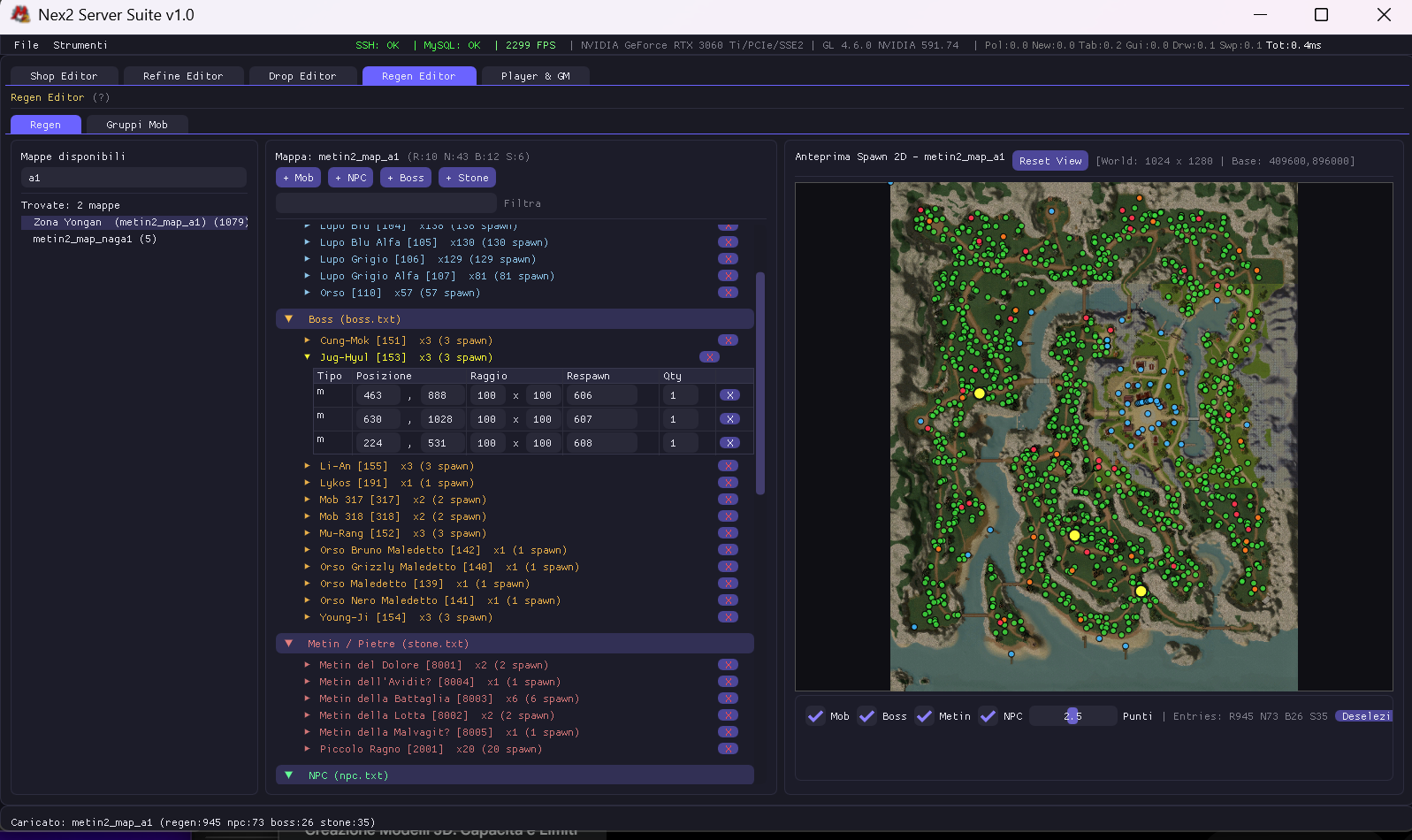Delete the Lupo Grigio Alfa [107] entry

point(728,276)
